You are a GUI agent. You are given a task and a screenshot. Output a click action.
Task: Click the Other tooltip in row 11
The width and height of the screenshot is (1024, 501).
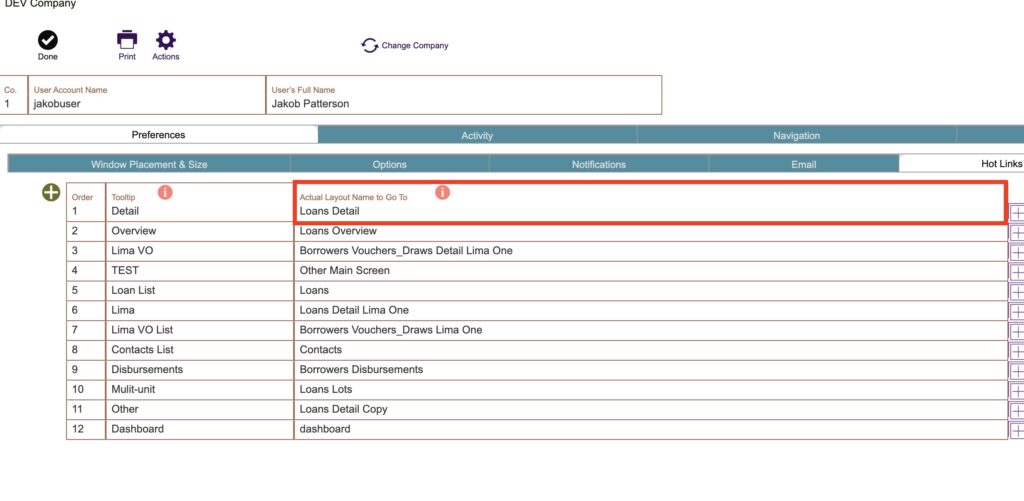point(199,409)
